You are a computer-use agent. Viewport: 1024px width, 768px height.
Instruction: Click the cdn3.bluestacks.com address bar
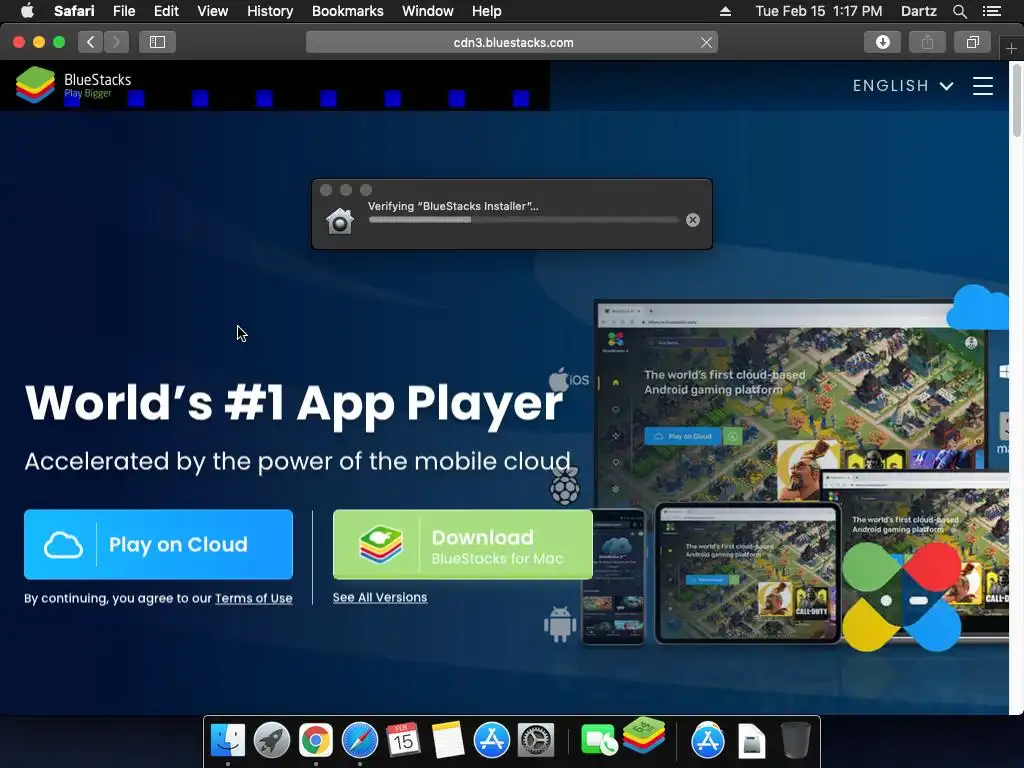(512, 42)
